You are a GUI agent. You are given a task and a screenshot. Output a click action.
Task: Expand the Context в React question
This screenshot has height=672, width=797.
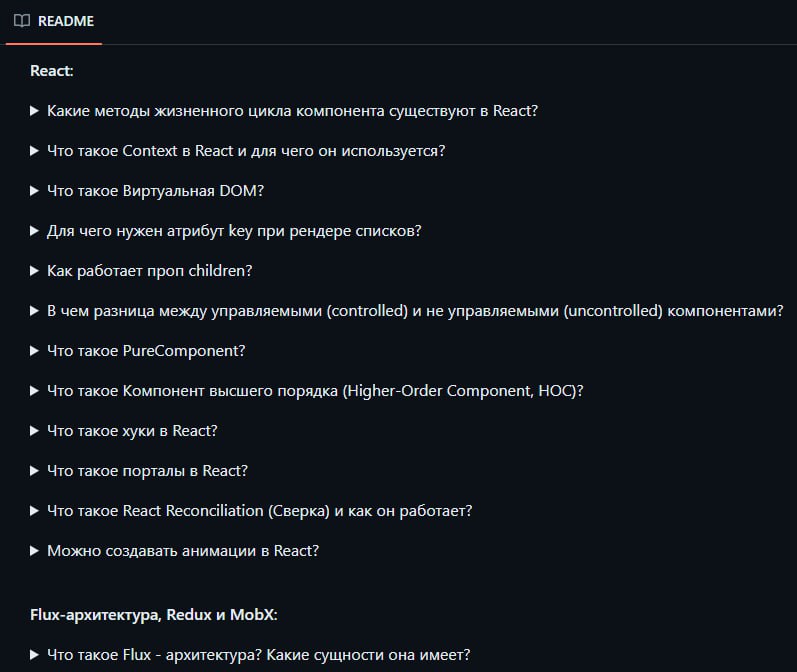(x=238, y=151)
